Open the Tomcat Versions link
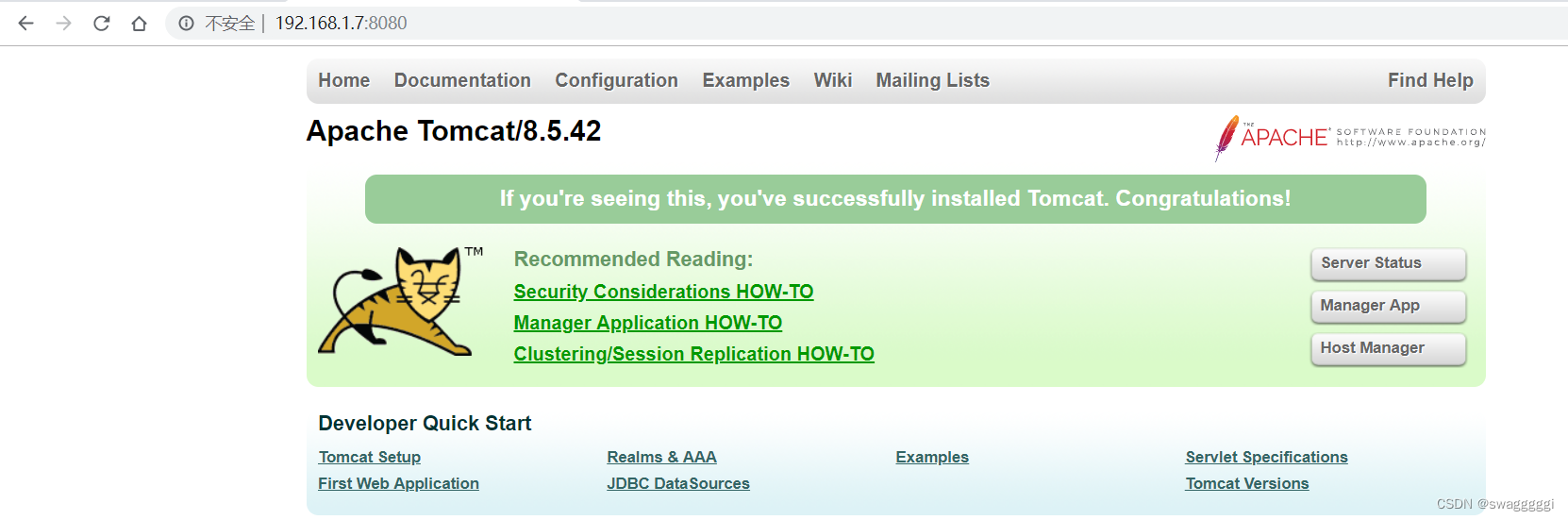This screenshot has width=1568, height=520. click(x=1246, y=484)
